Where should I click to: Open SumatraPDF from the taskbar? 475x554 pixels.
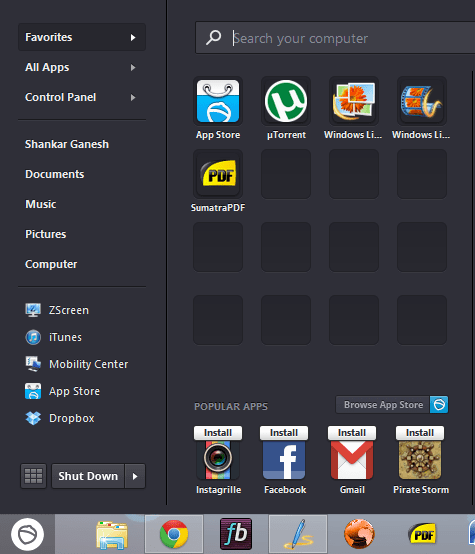(x=422, y=534)
